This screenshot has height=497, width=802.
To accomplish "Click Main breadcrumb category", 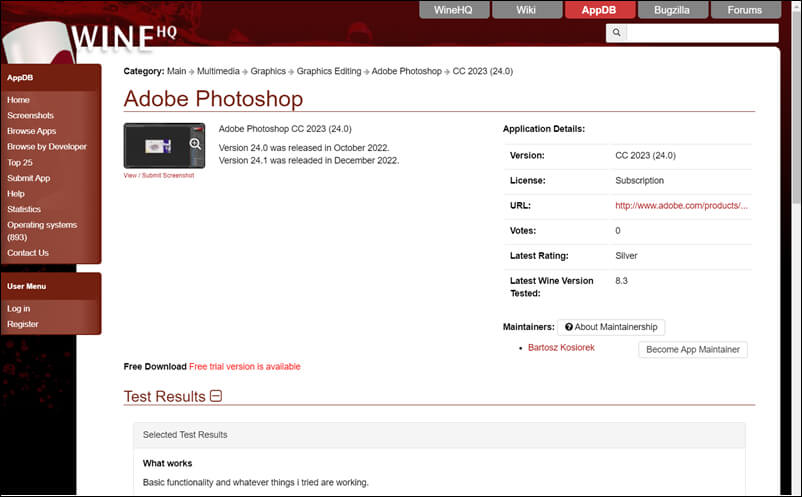I will pos(176,71).
